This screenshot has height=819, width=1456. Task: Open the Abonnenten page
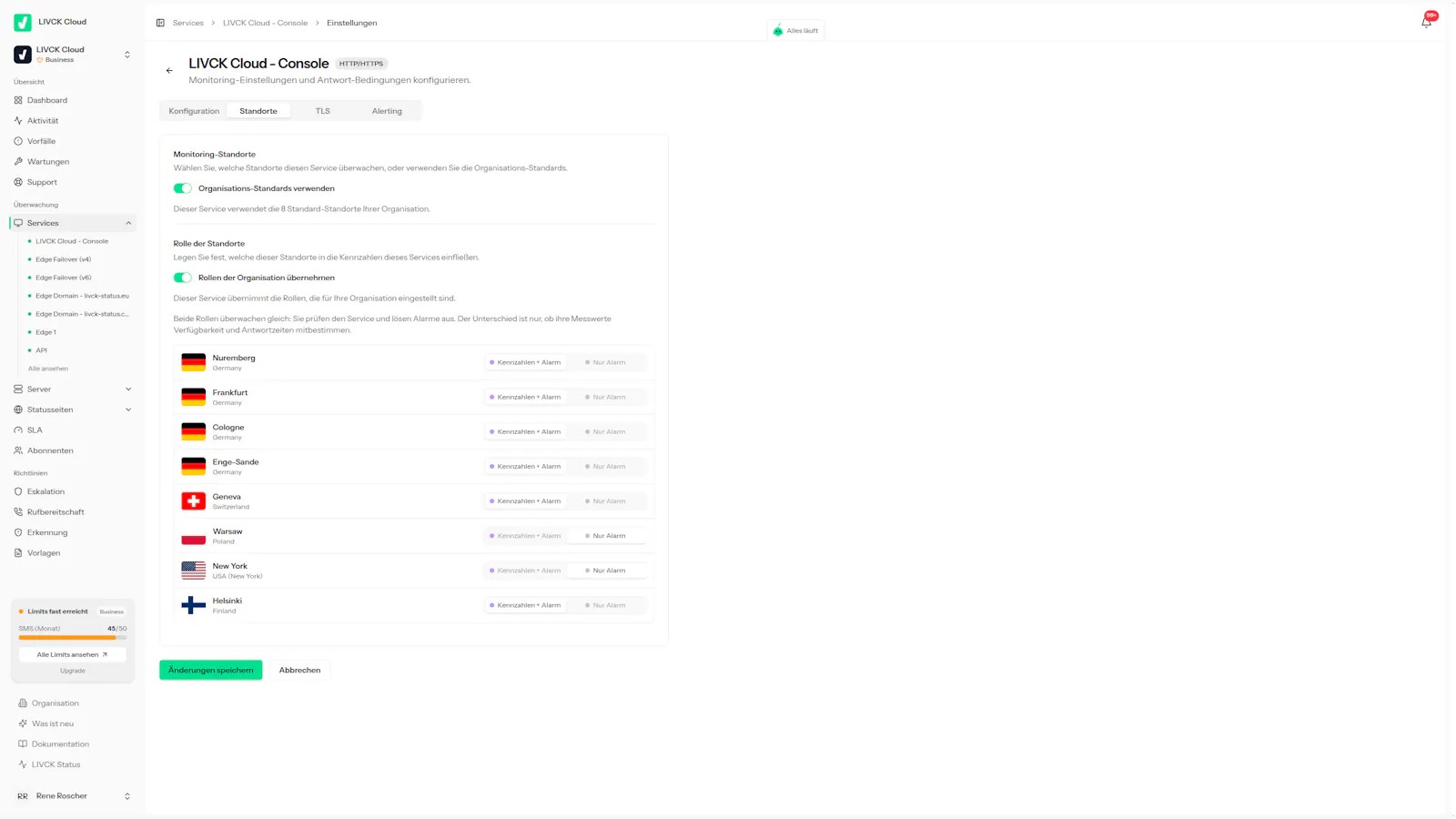pyautogui.click(x=73, y=450)
